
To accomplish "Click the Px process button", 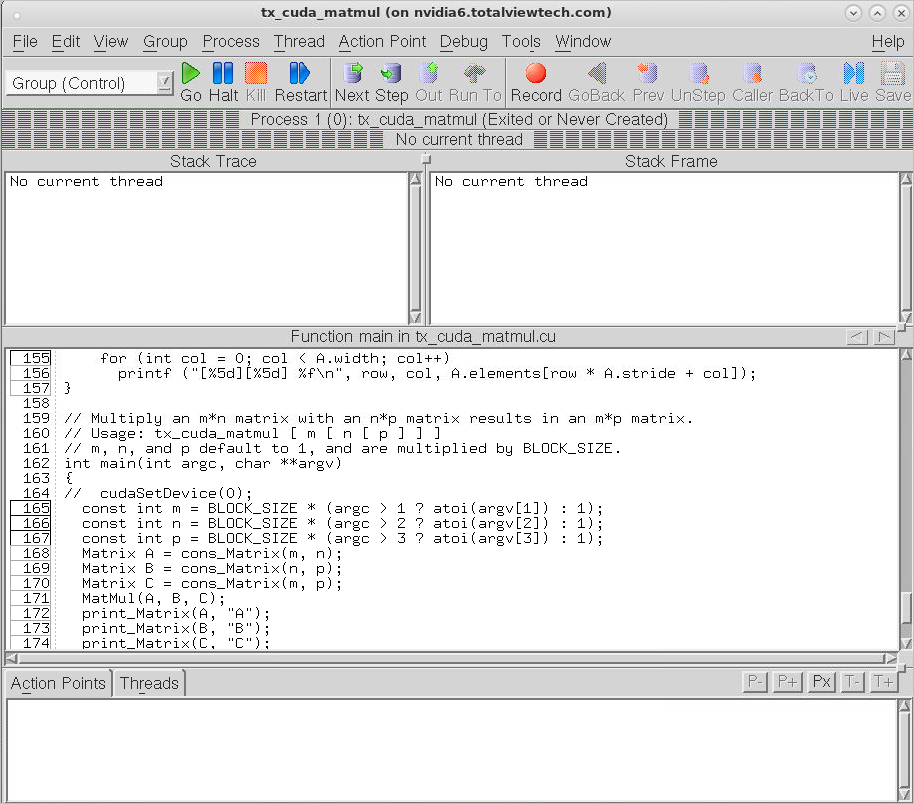I will (x=821, y=682).
